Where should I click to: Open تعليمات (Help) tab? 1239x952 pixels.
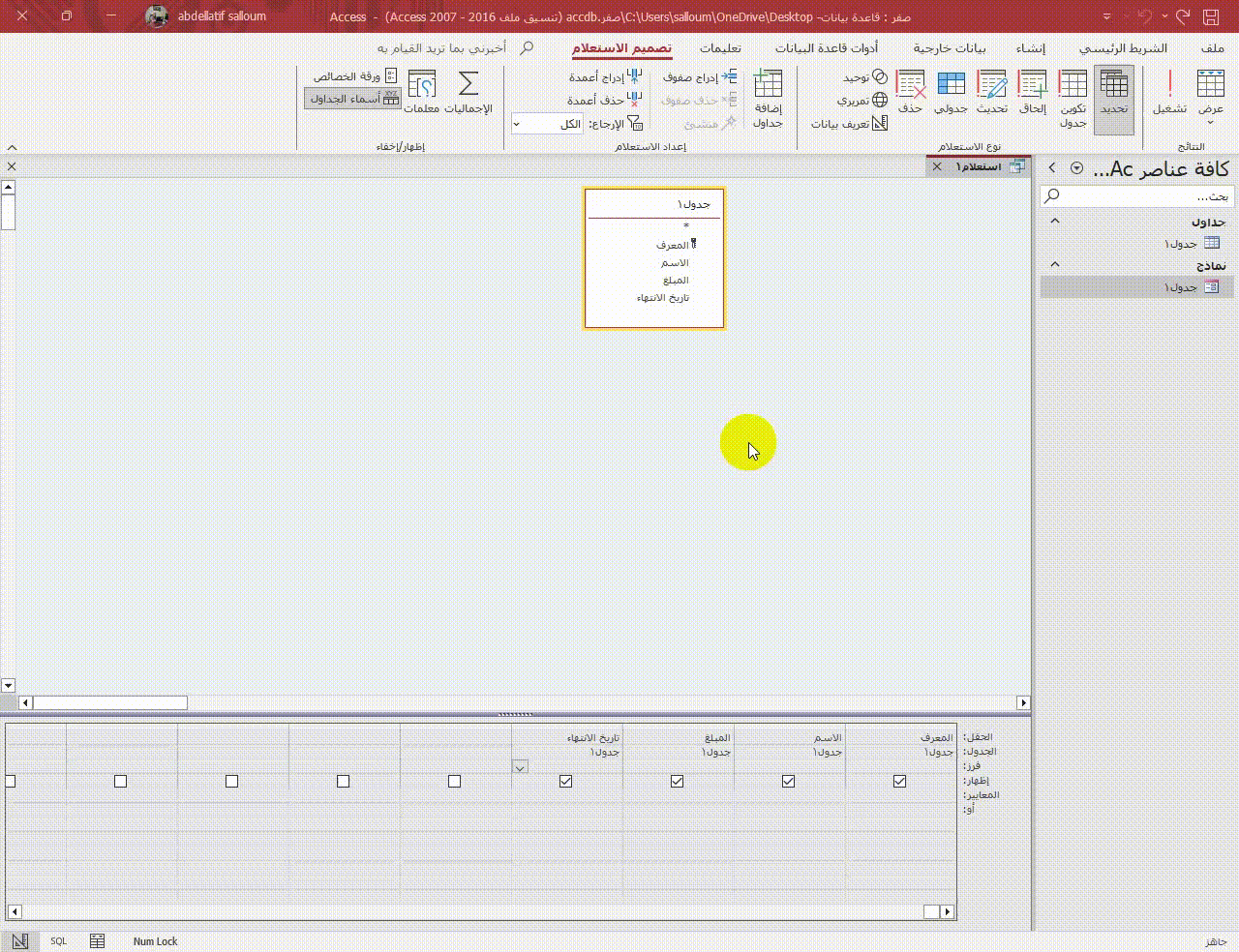720,47
